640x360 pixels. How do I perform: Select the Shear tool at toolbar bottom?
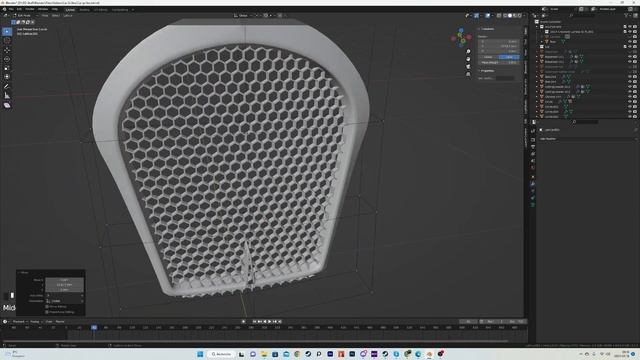(x=7, y=105)
